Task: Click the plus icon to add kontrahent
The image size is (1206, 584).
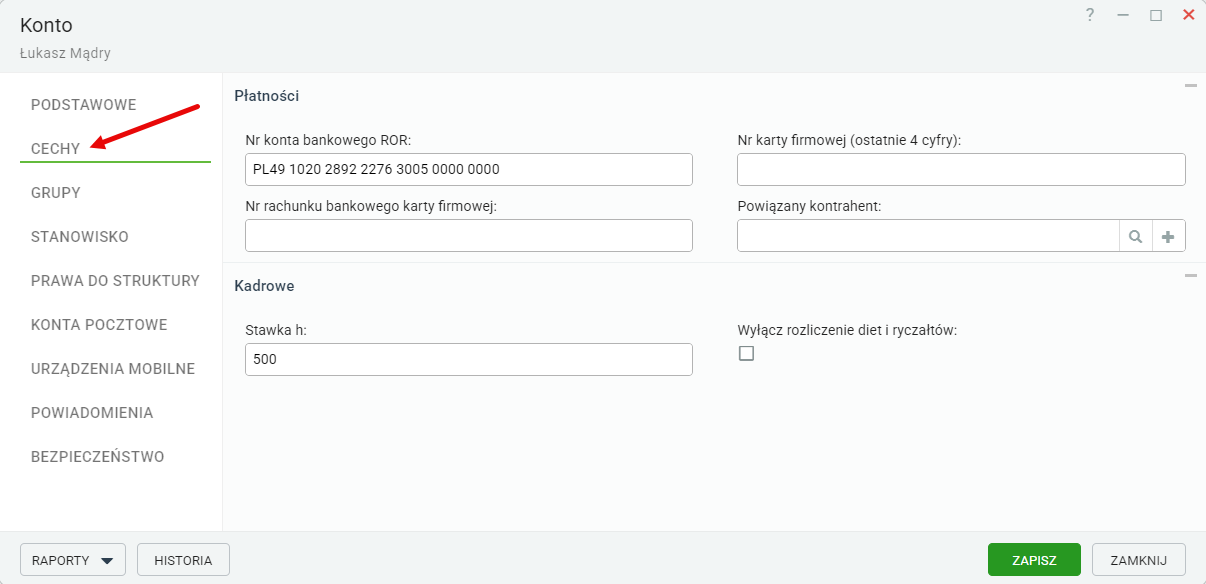Action: coord(1168,236)
